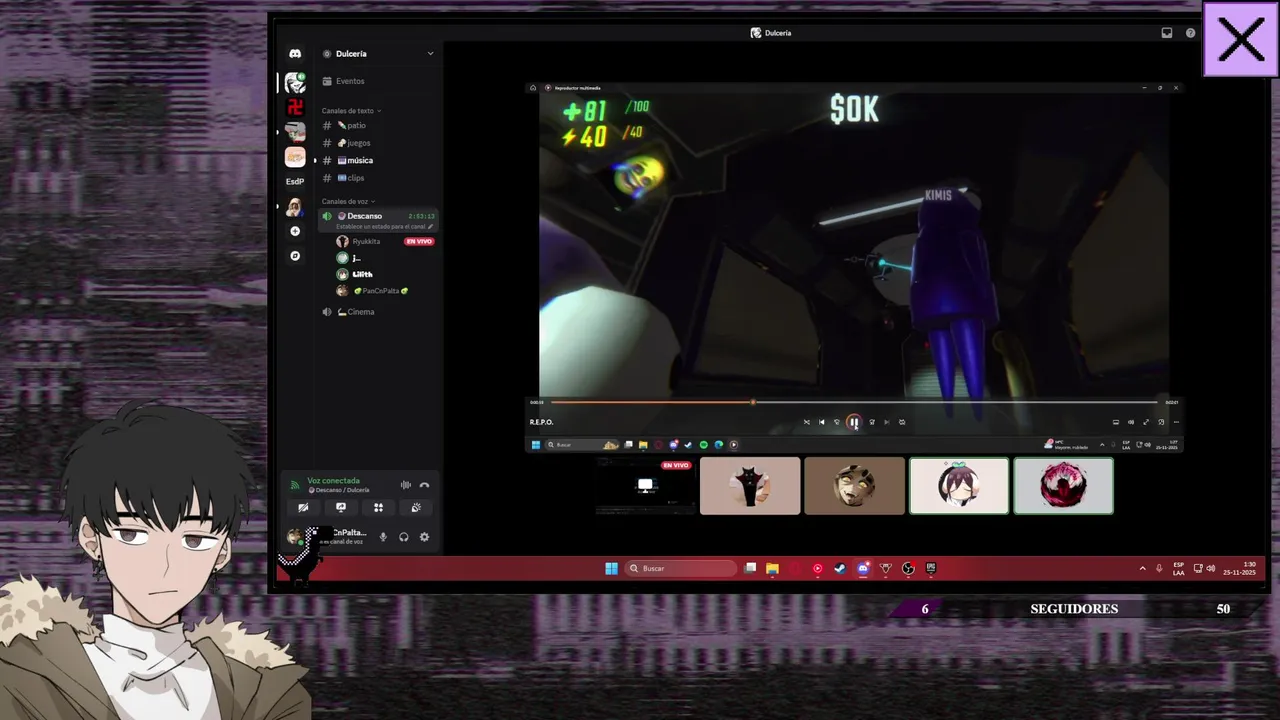Toggle taskbar microphone tray icon
The height and width of the screenshot is (720, 1280).
click(1159, 568)
